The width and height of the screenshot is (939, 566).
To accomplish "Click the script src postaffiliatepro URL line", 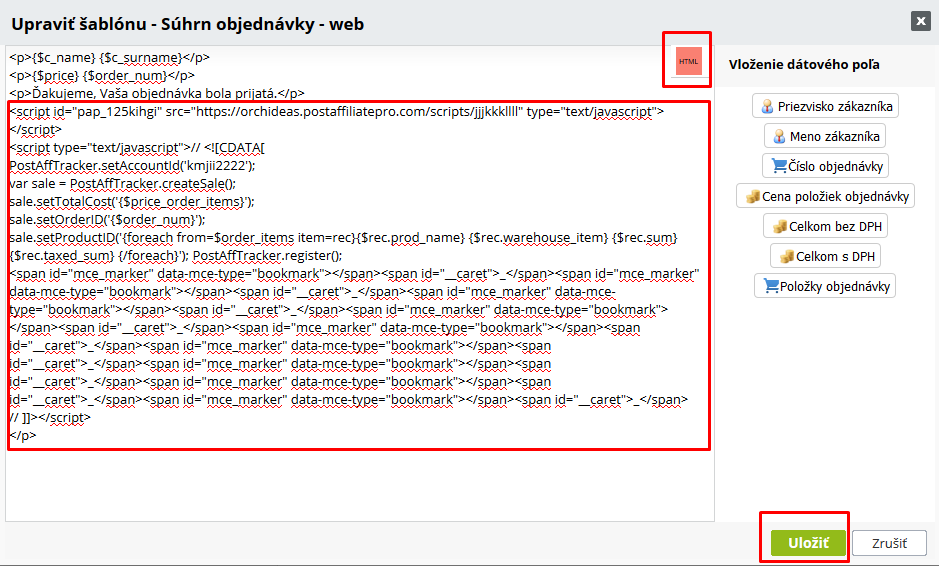I will tap(337, 111).
